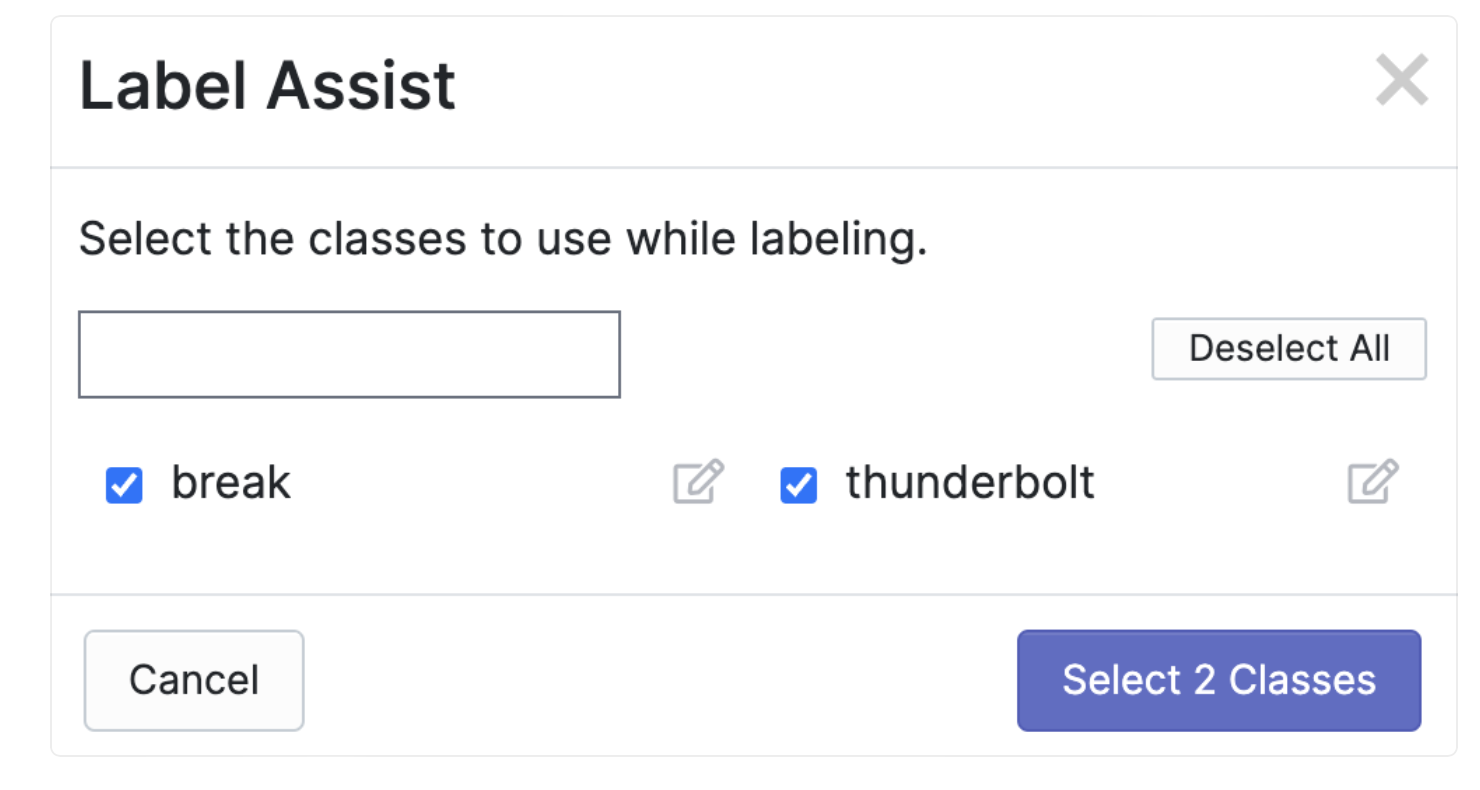Click the class selection instruction text
1480x790 pixels.
click(x=503, y=240)
